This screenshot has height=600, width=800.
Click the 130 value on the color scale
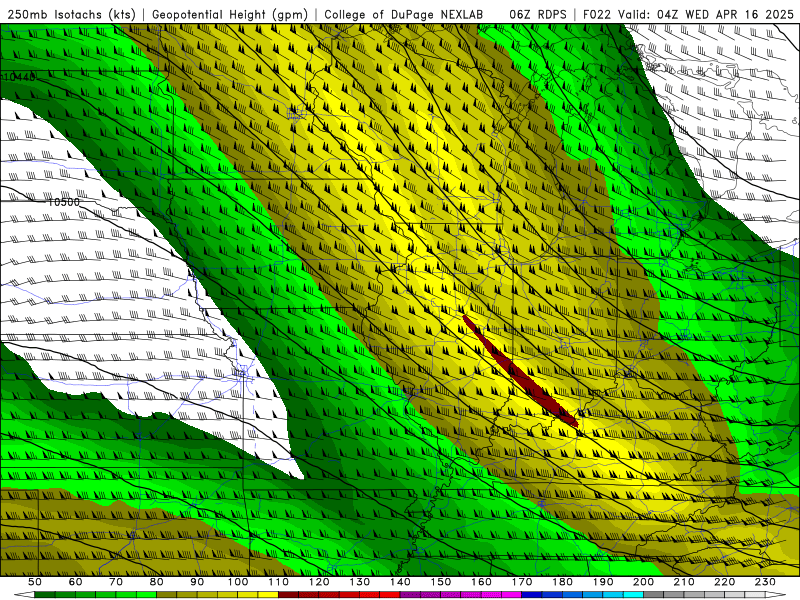[360, 582]
